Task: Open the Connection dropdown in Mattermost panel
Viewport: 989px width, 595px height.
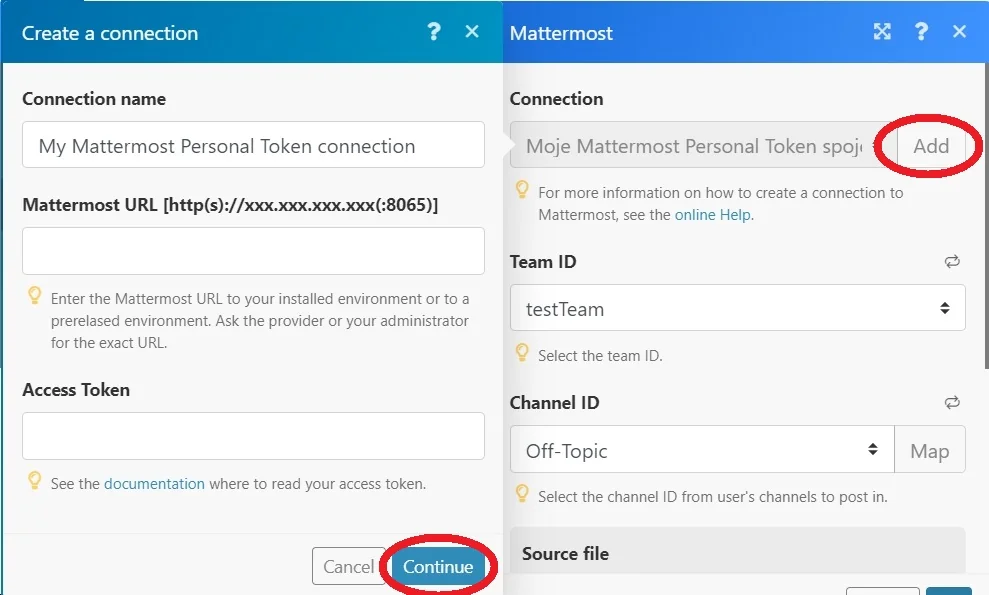Action: tap(703, 146)
